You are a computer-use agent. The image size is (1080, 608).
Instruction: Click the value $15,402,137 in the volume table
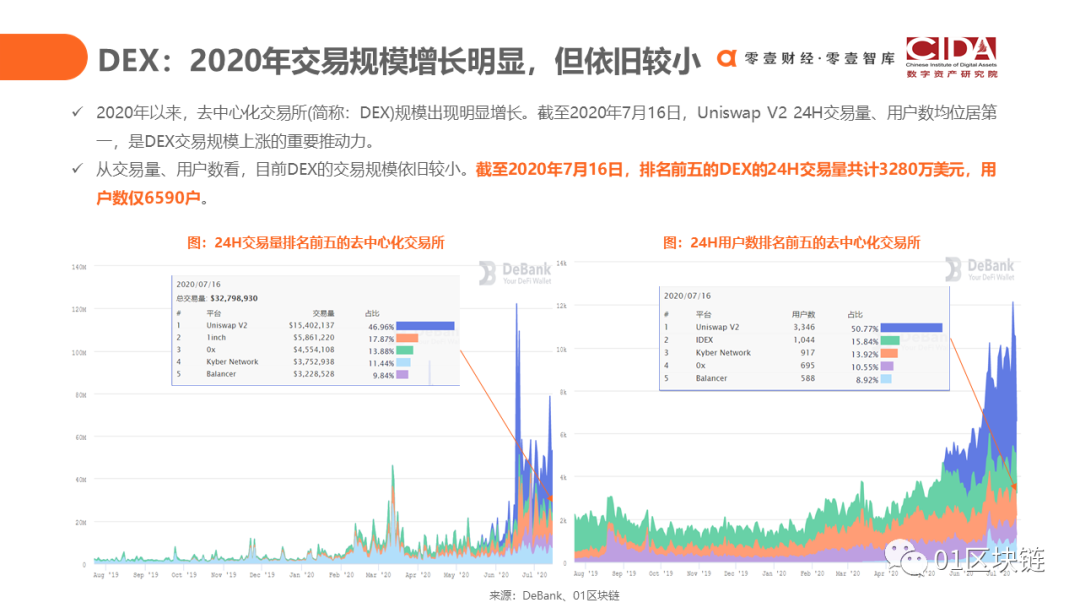point(311,325)
